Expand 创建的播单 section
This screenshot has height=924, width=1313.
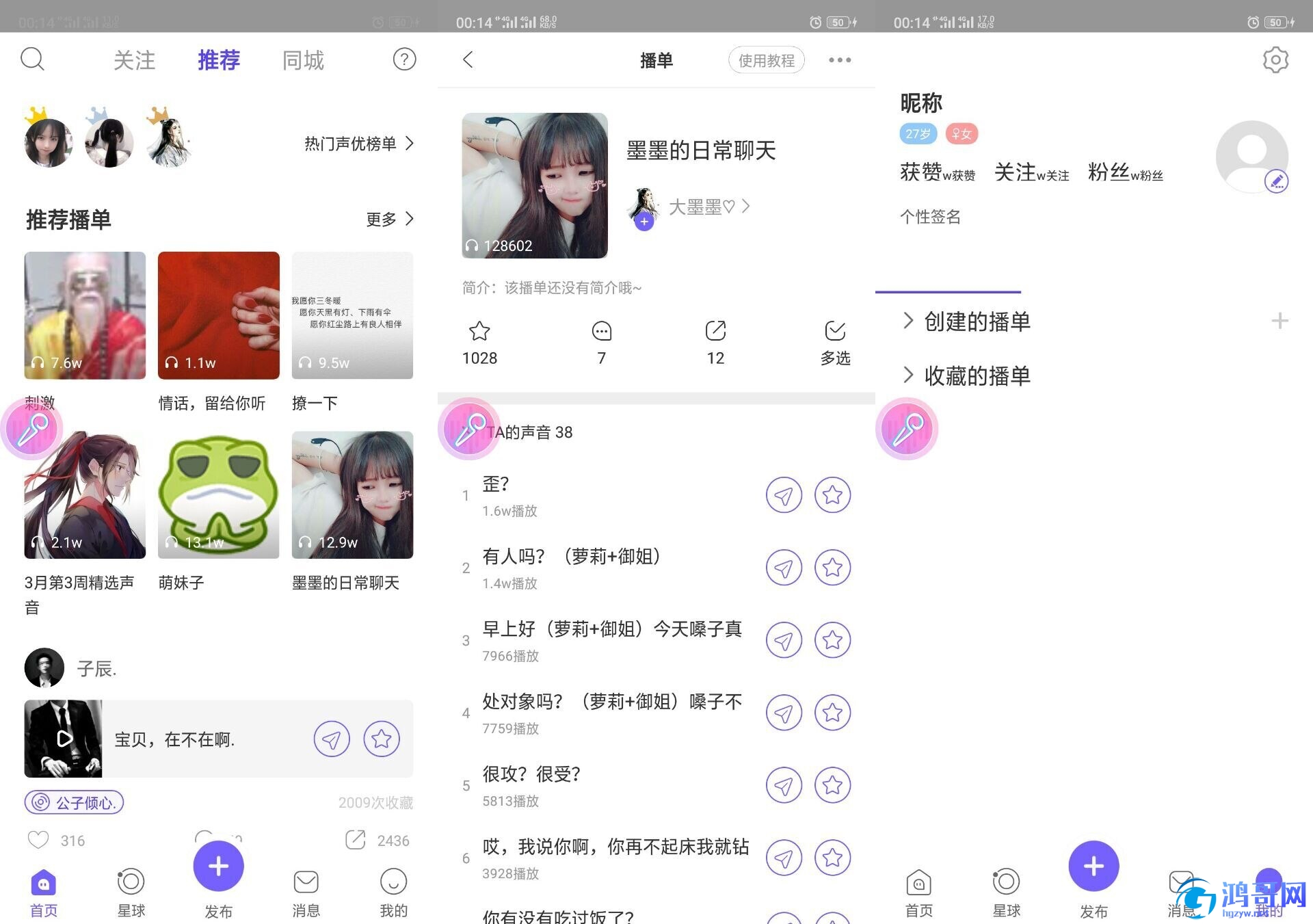[966, 321]
